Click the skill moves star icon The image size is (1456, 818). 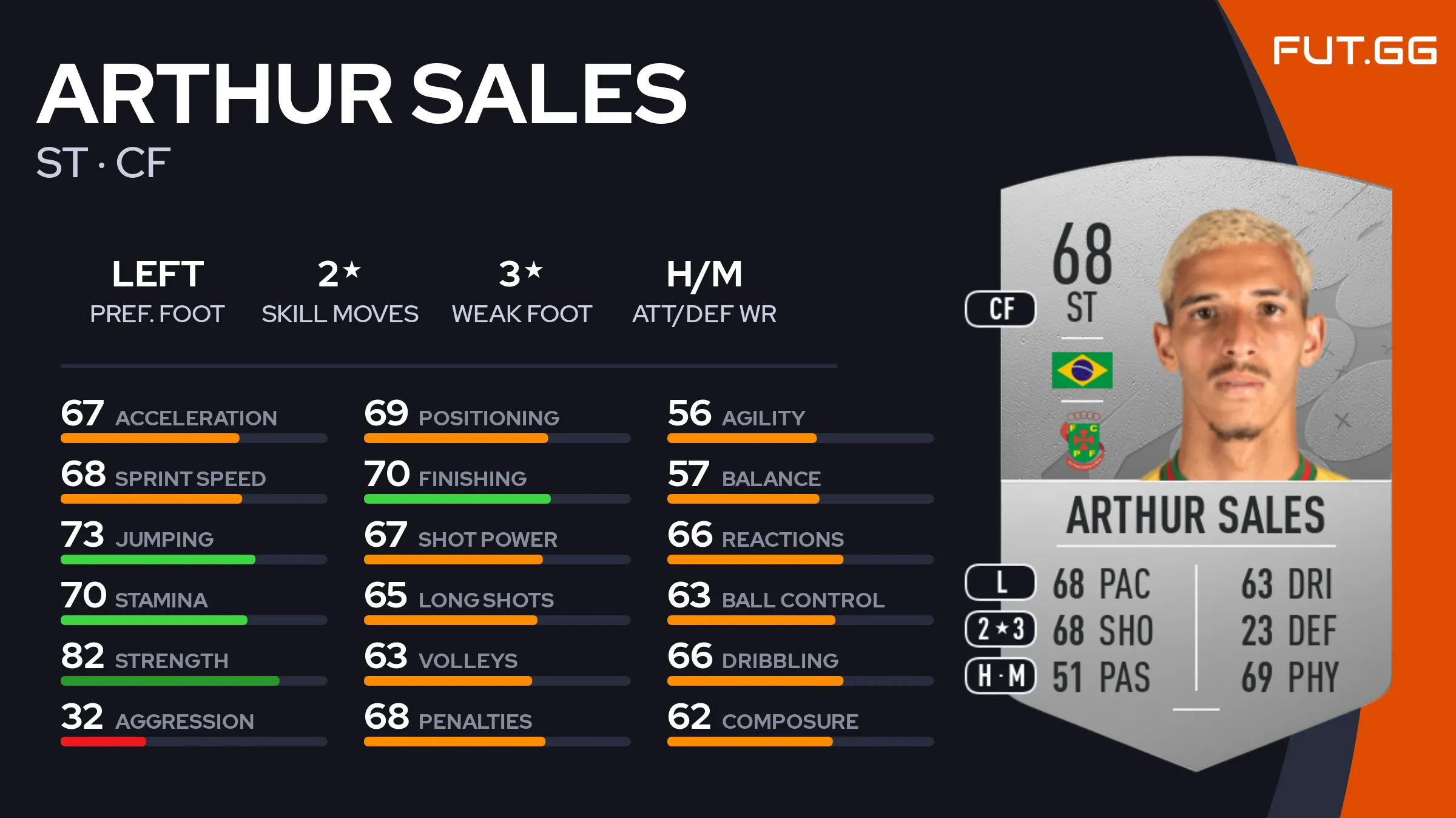click(352, 269)
